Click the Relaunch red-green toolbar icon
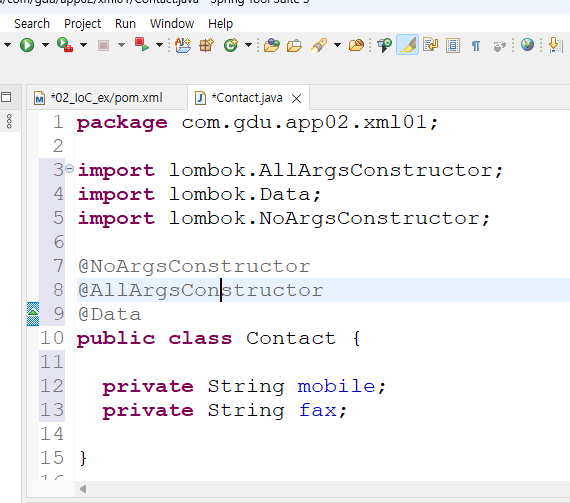 [x=141, y=45]
